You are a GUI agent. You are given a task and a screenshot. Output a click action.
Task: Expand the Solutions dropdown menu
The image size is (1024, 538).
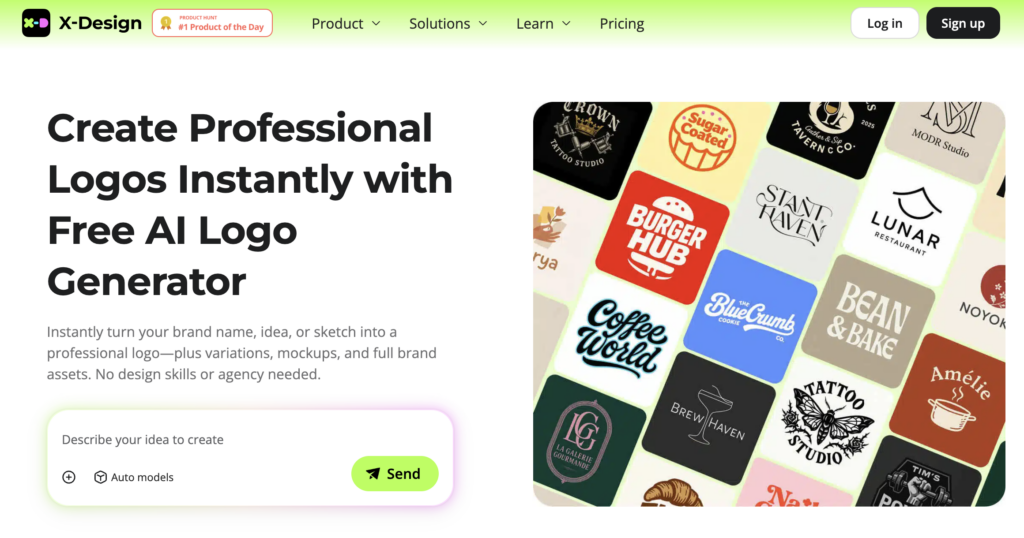448,24
